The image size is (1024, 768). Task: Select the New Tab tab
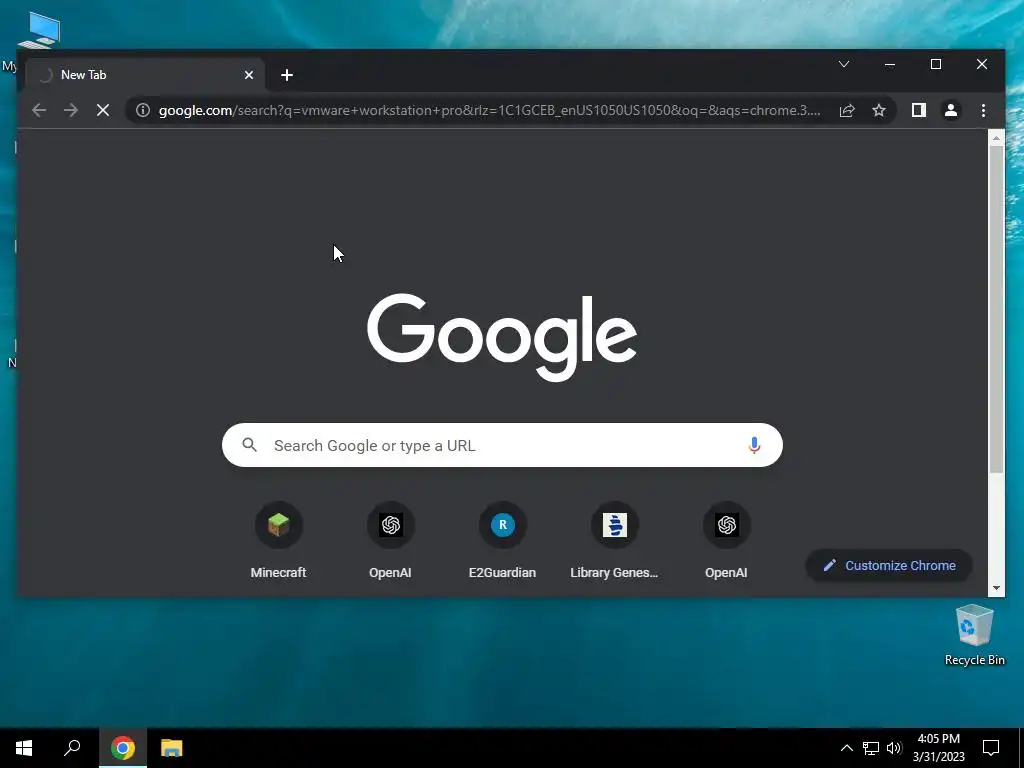(x=145, y=75)
